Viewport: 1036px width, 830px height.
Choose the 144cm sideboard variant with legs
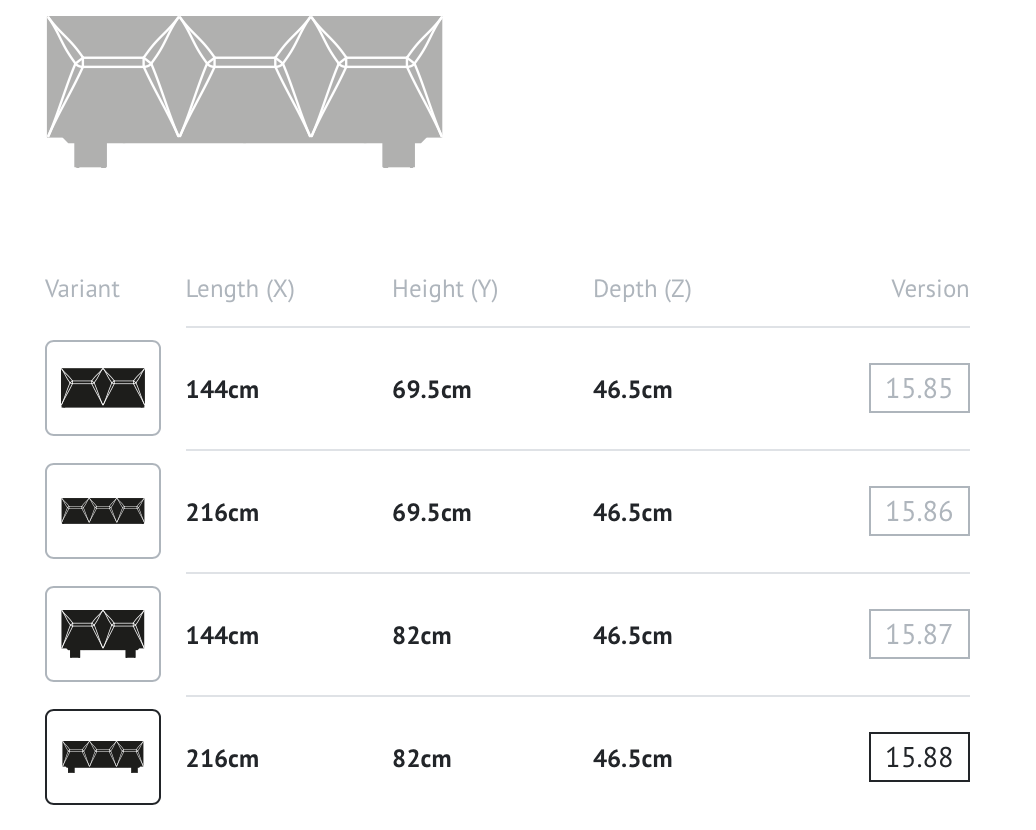(x=103, y=634)
